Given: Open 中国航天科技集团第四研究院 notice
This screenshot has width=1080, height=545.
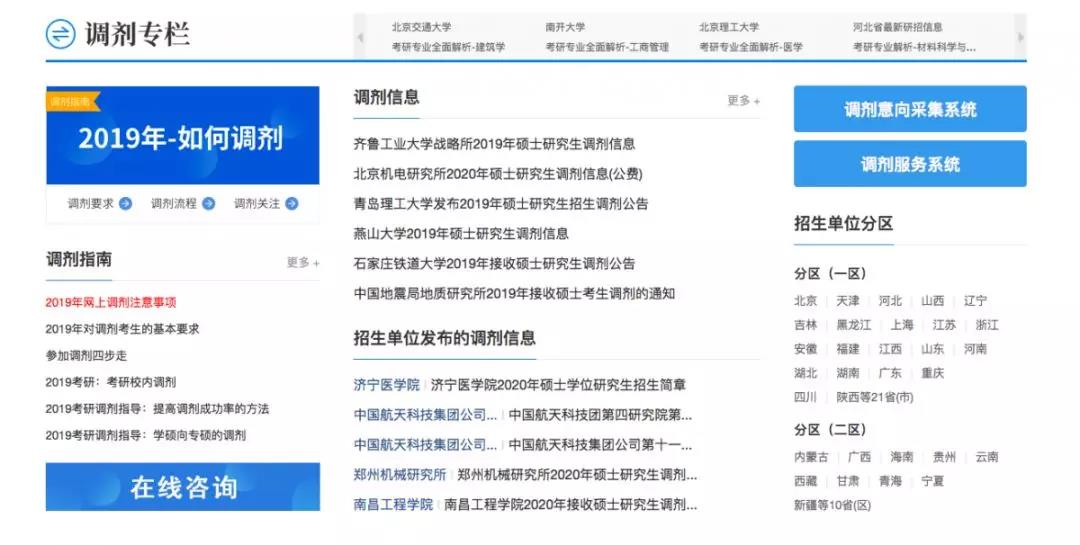Looking at the screenshot, I should click(600, 415).
